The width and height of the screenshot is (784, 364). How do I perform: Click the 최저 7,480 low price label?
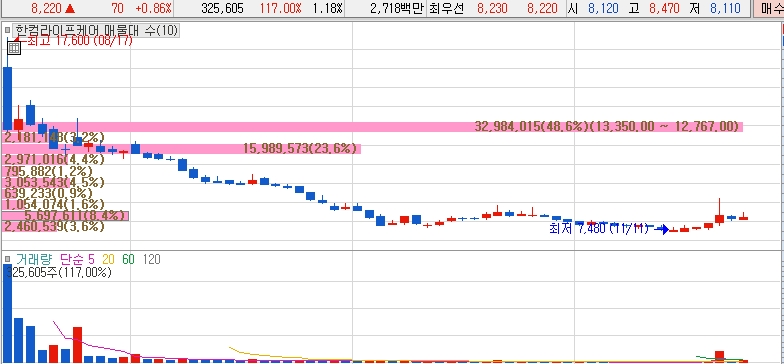598,228
